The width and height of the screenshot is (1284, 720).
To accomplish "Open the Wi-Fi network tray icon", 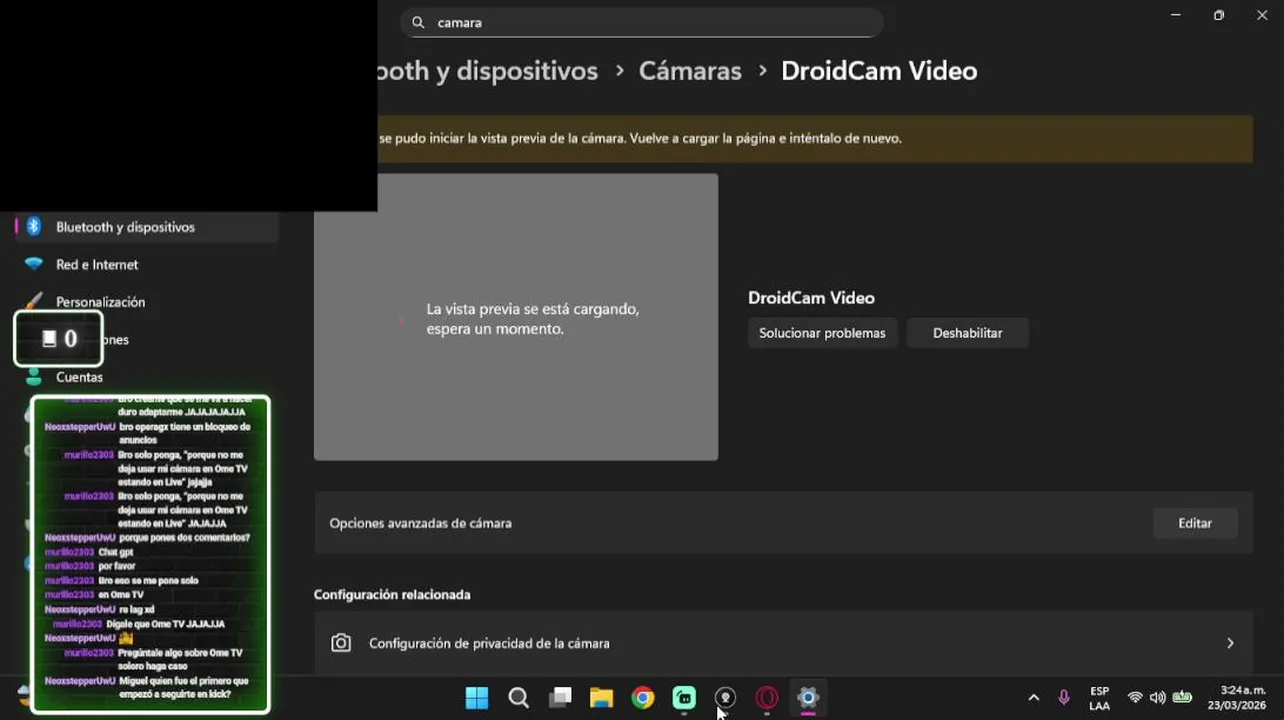I will (1135, 698).
